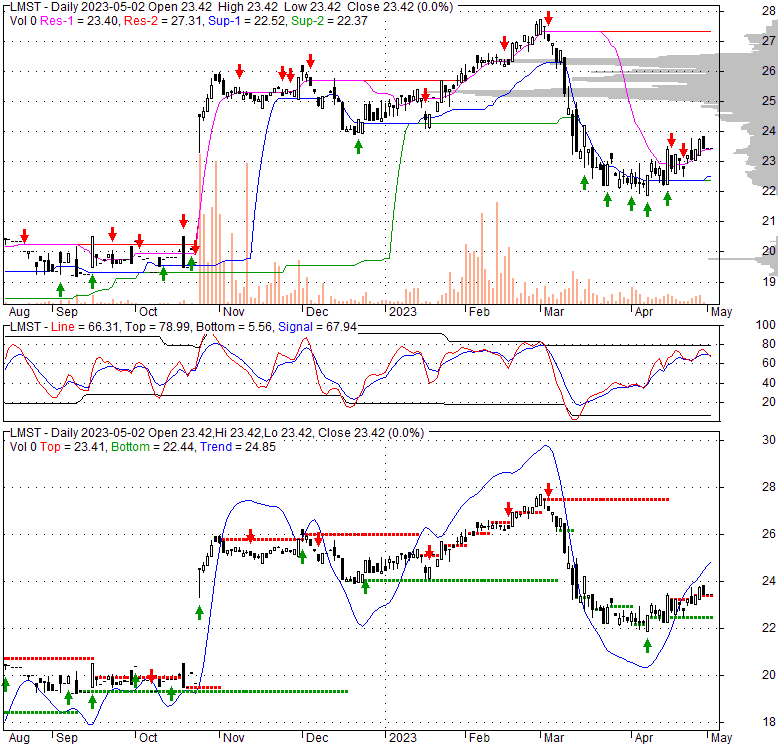This screenshot has height=745, width=780.
Task: Select the Signal = 67.94 oscillator label
Action: pos(317,327)
